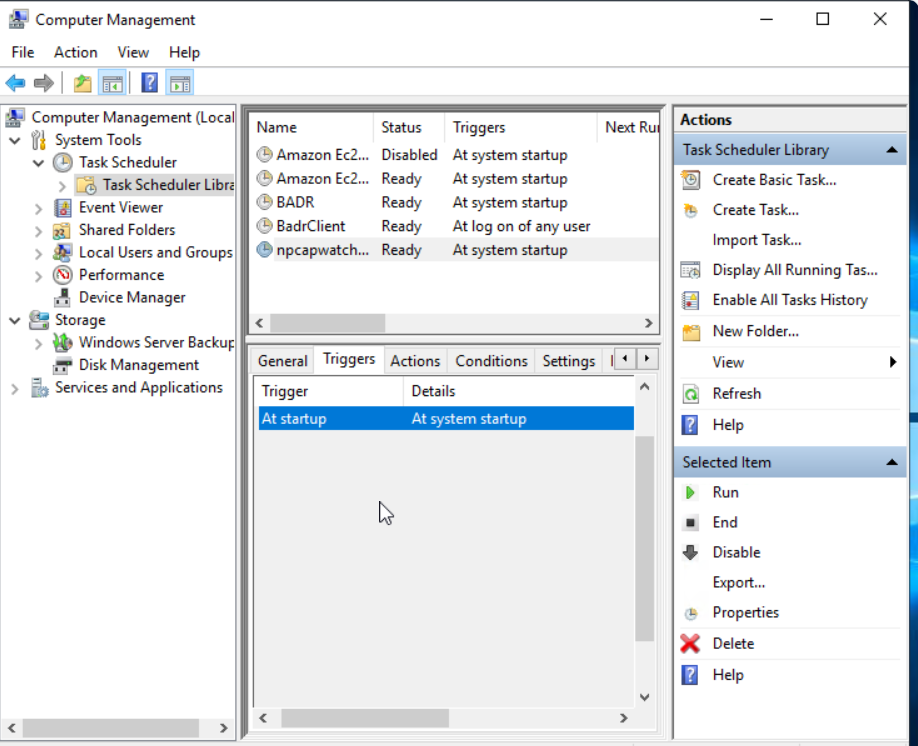Viewport: 918px width, 746px height.
Task: Open the Action menu
Action: tap(75, 52)
